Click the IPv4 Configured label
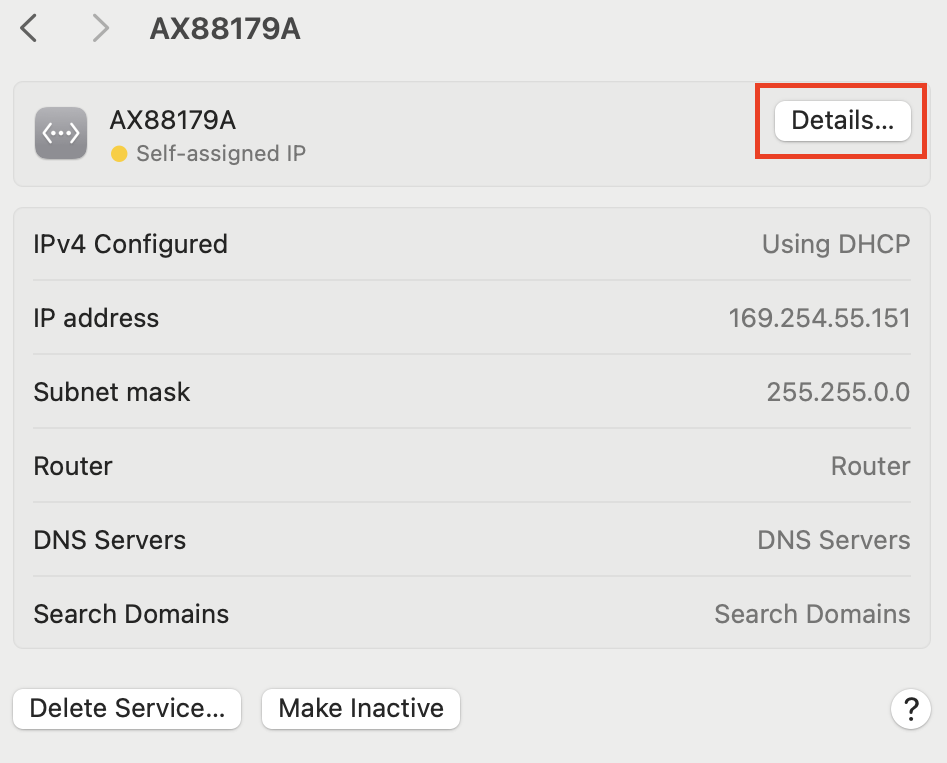 click(130, 245)
